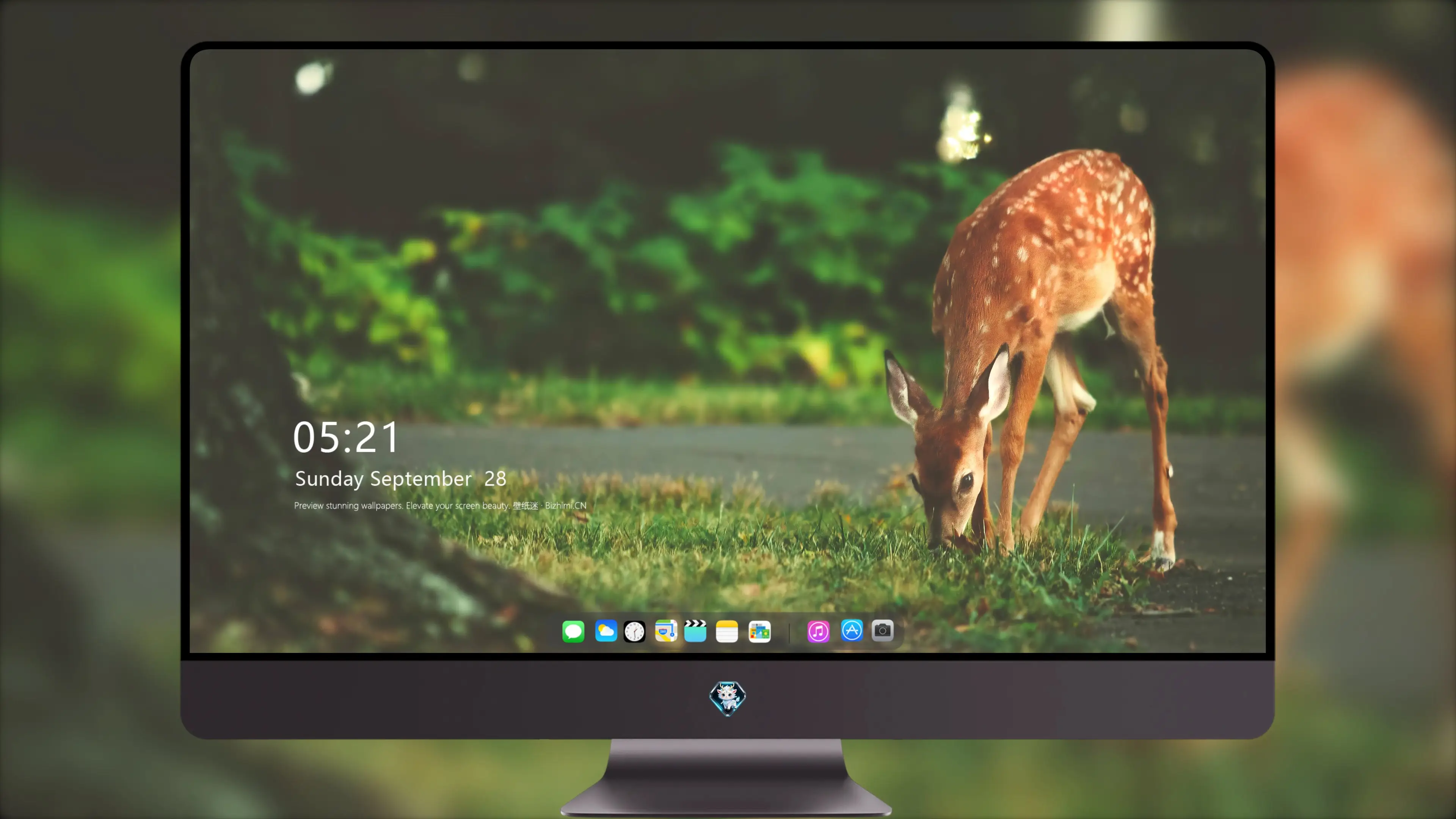Open the Messages app in the dock
The width and height of the screenshot is (1456, 819).
click(573, 631)
